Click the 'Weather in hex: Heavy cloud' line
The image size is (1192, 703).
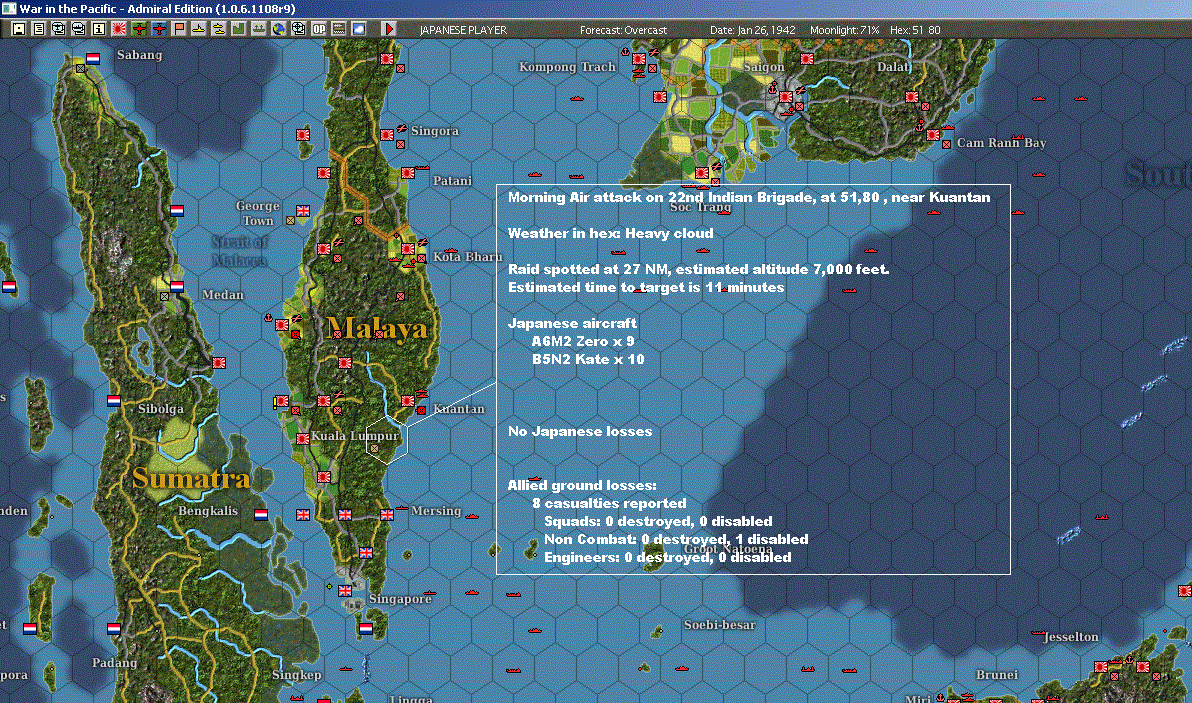click(x=610, y=233)
